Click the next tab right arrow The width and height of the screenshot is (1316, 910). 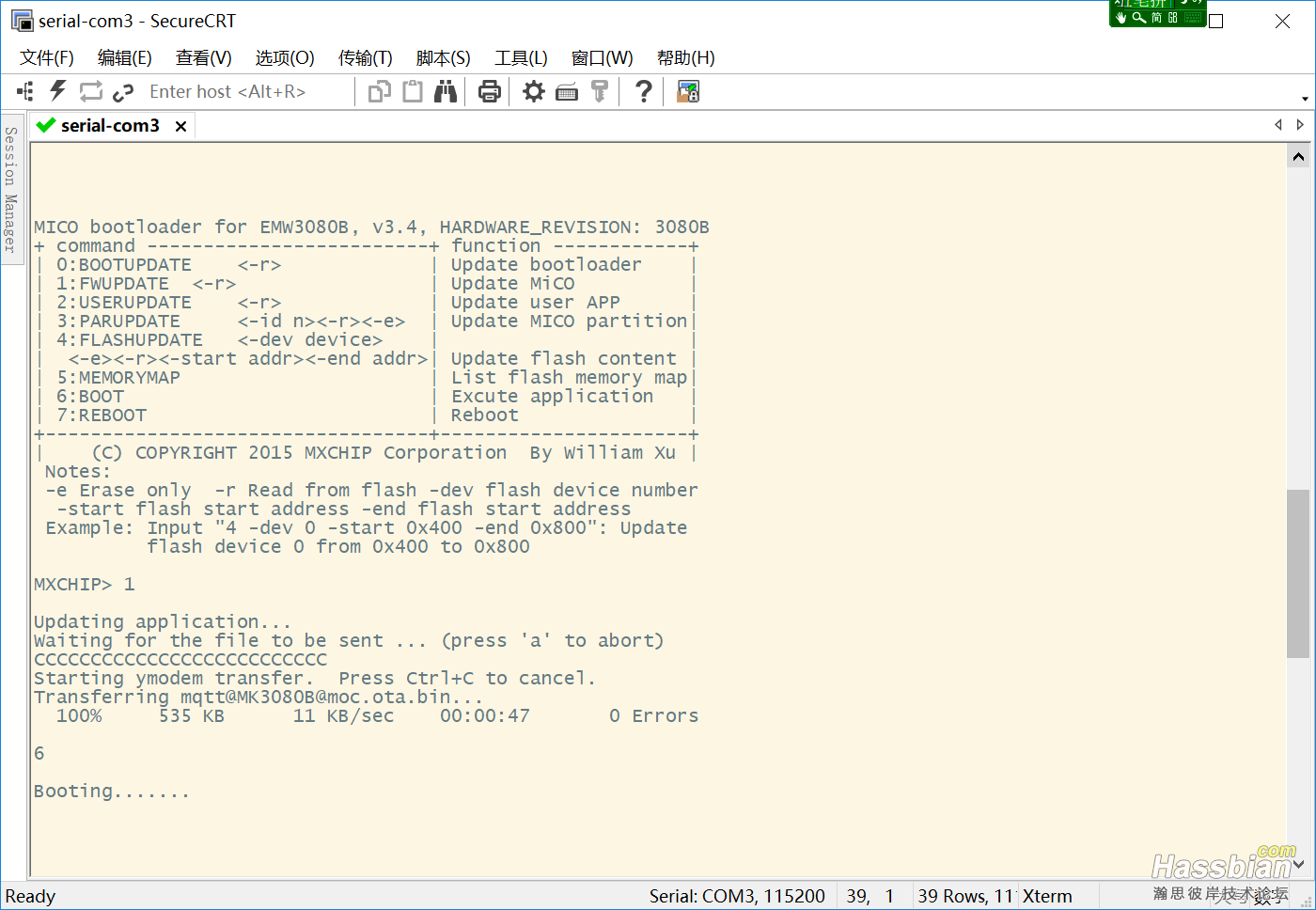[x=1300, y=124]
